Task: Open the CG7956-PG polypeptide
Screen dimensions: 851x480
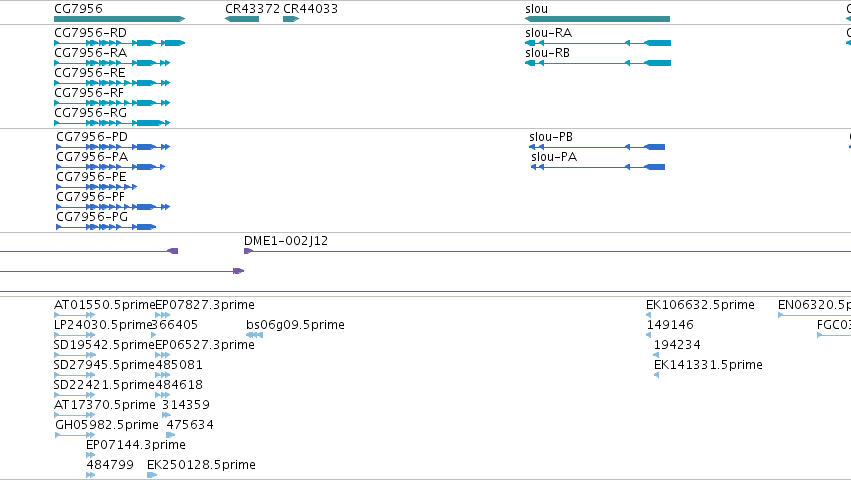Action: point(106,226)
